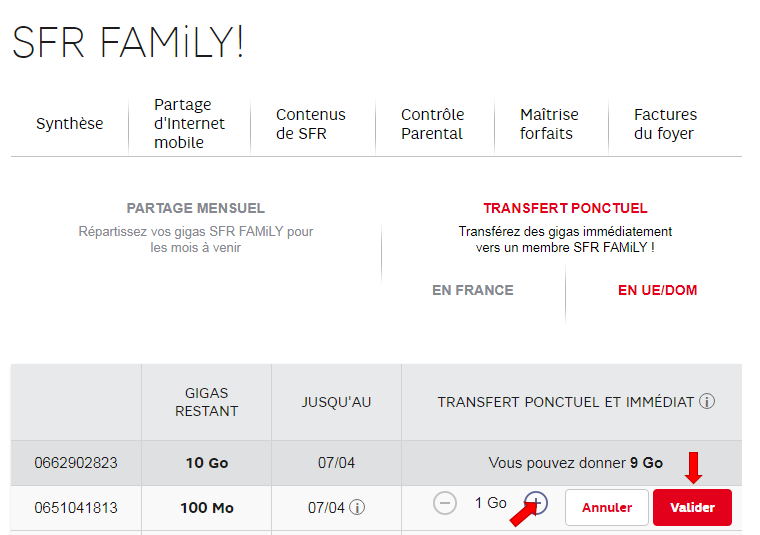Click info icon next to 07/04 date

point(357,508)
